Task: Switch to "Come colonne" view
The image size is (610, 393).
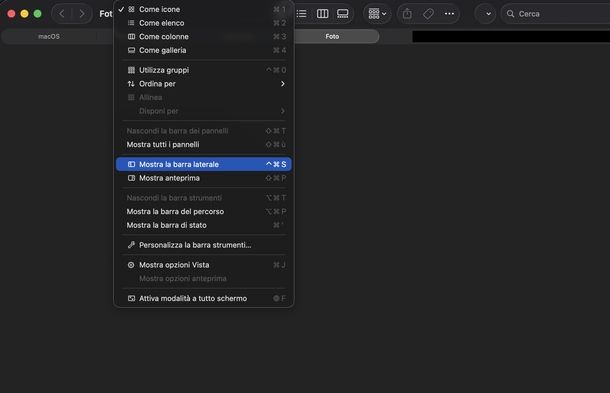Action: point(203,37)
